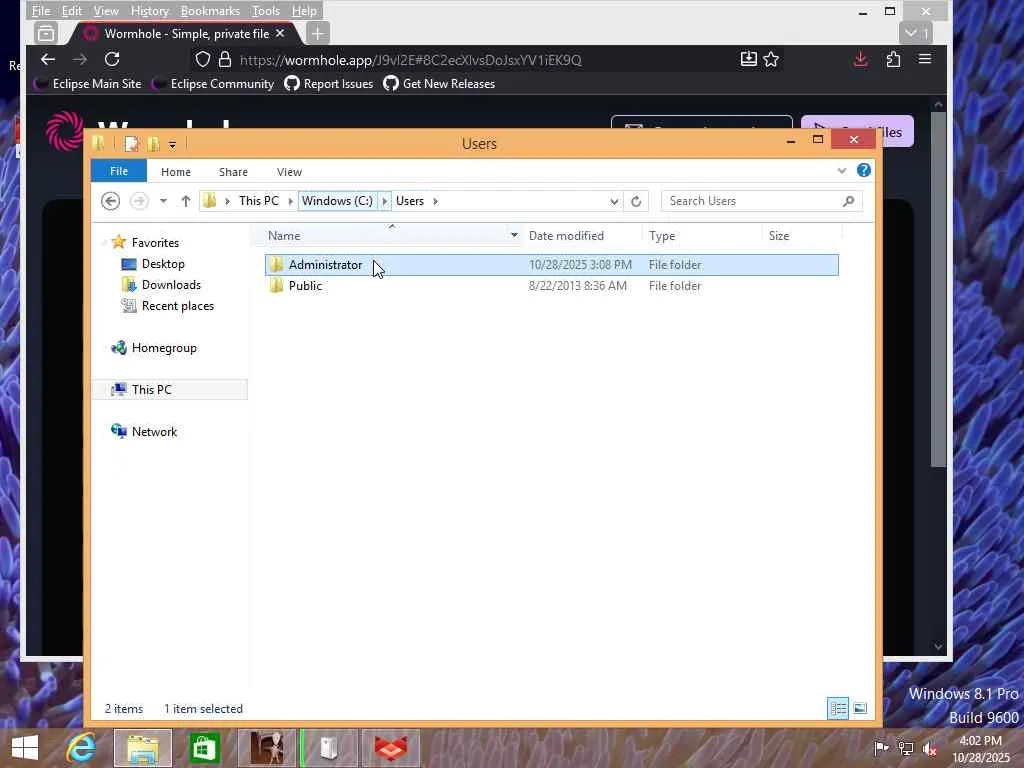Select Network in navigation pane

pyautogui.click(x=154, y=432)
